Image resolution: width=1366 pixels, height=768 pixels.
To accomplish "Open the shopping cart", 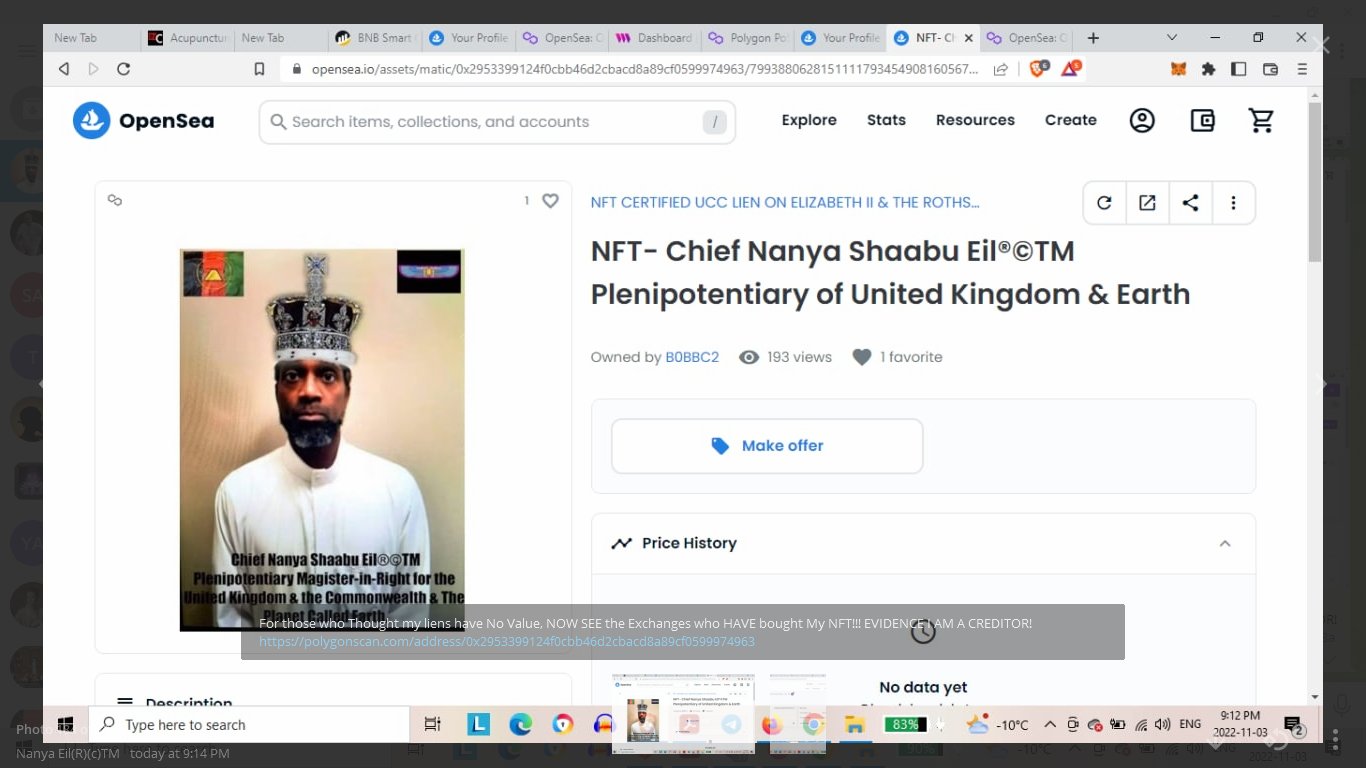I will point(1262,121).
